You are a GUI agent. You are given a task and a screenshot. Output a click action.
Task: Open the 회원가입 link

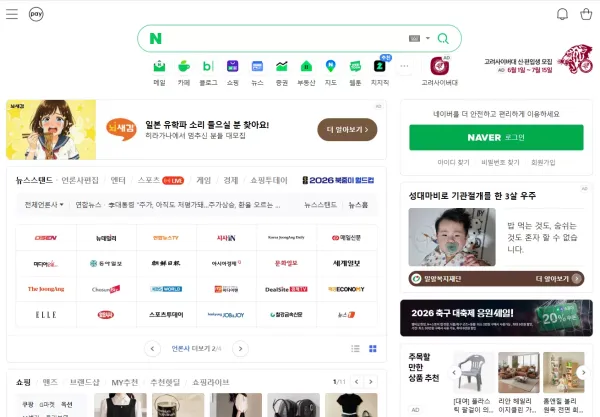(x=543, y=163)
